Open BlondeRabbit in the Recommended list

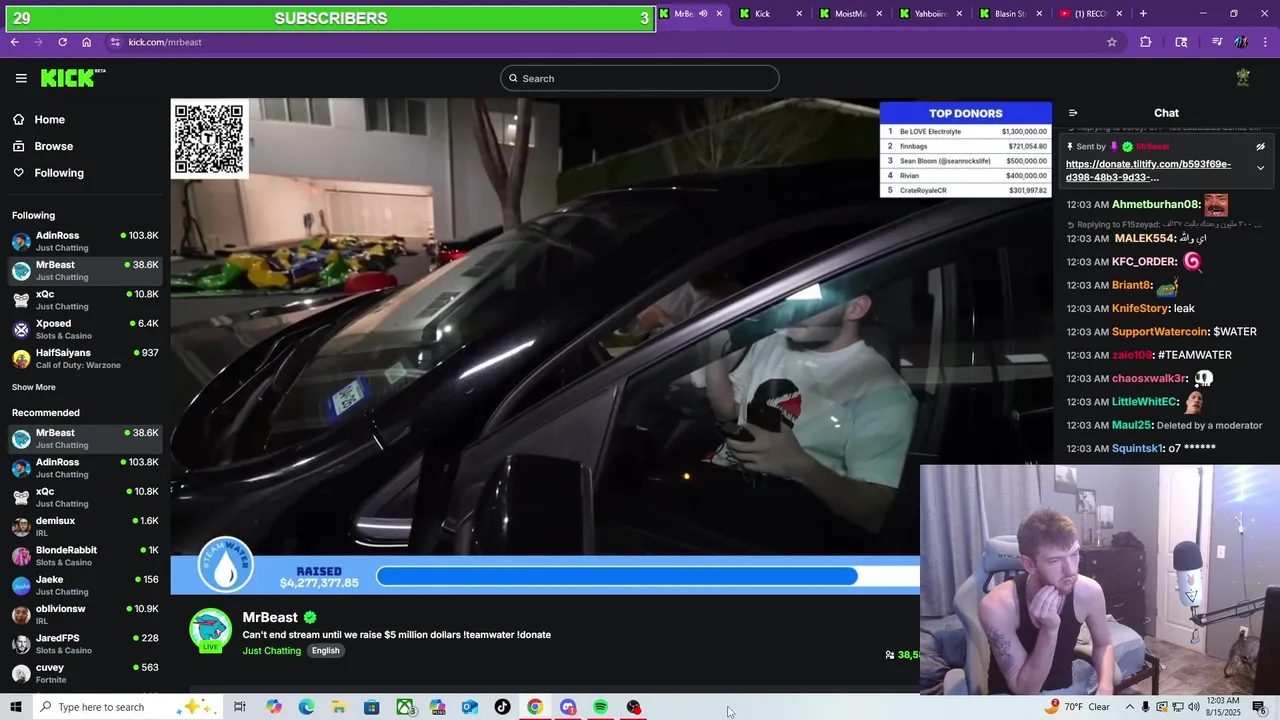click(85, 556)
